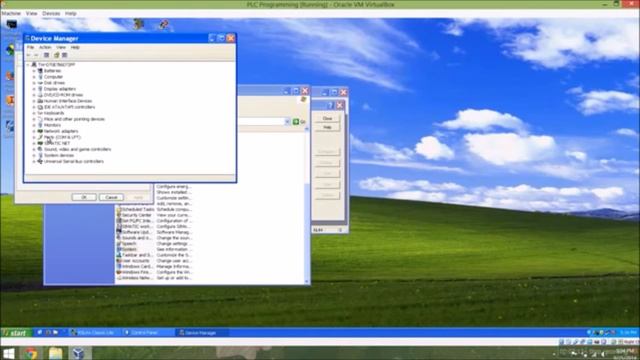Viewport: 640px width, 360px height.
Task: Open the Control Panel address bar dropdown
Action: (x=287, y=122)
